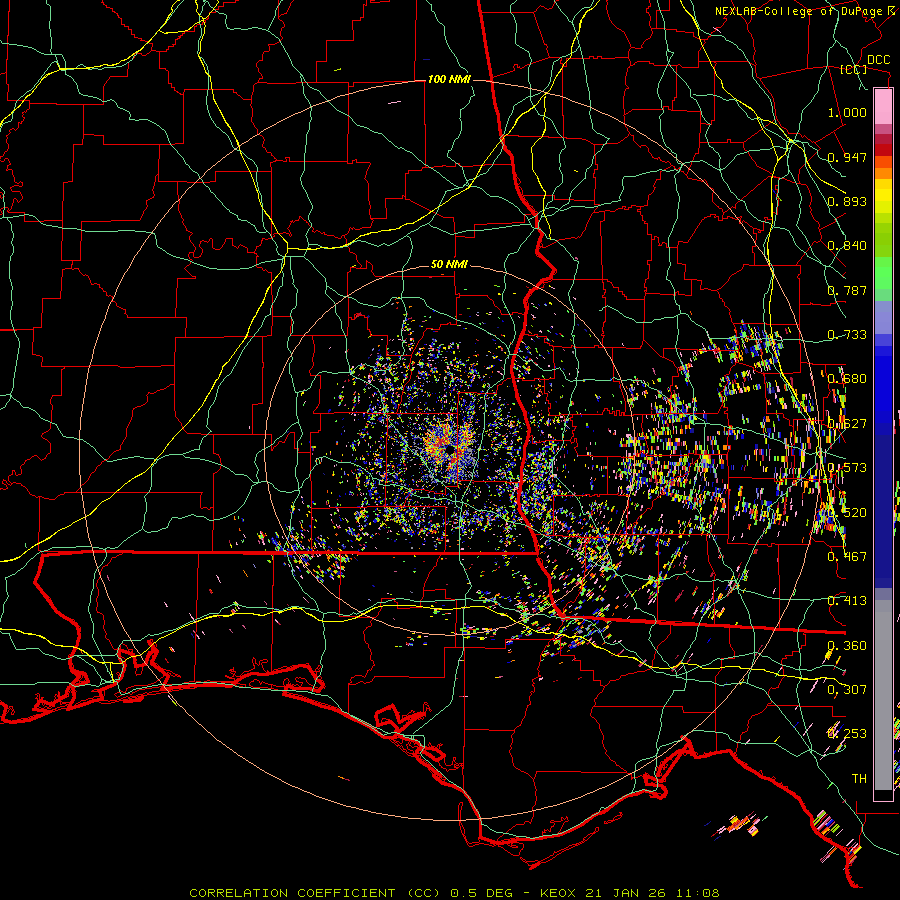Select the 0.467 legend value
This screenshot has height=900, width=900.
[847, 557]
